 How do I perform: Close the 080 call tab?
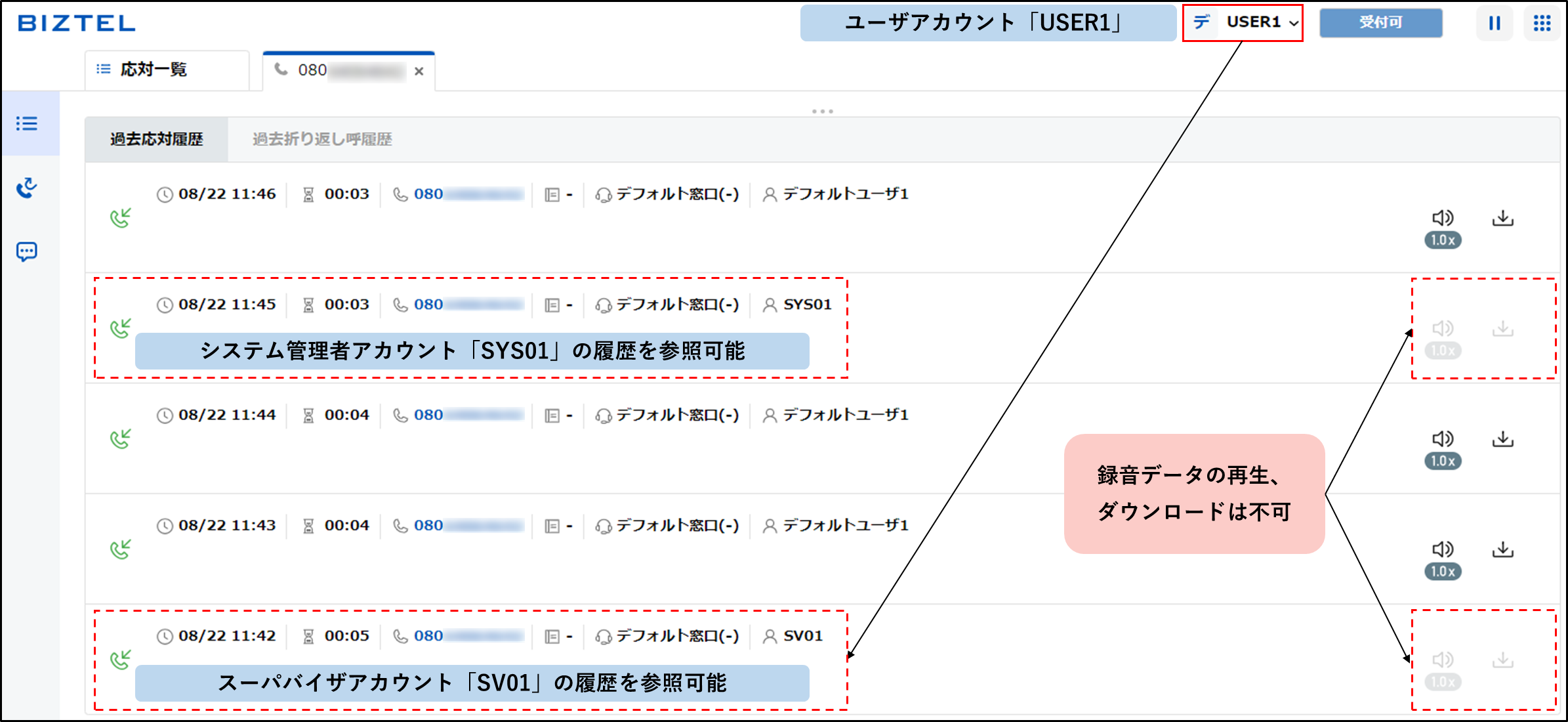[419, 71]
